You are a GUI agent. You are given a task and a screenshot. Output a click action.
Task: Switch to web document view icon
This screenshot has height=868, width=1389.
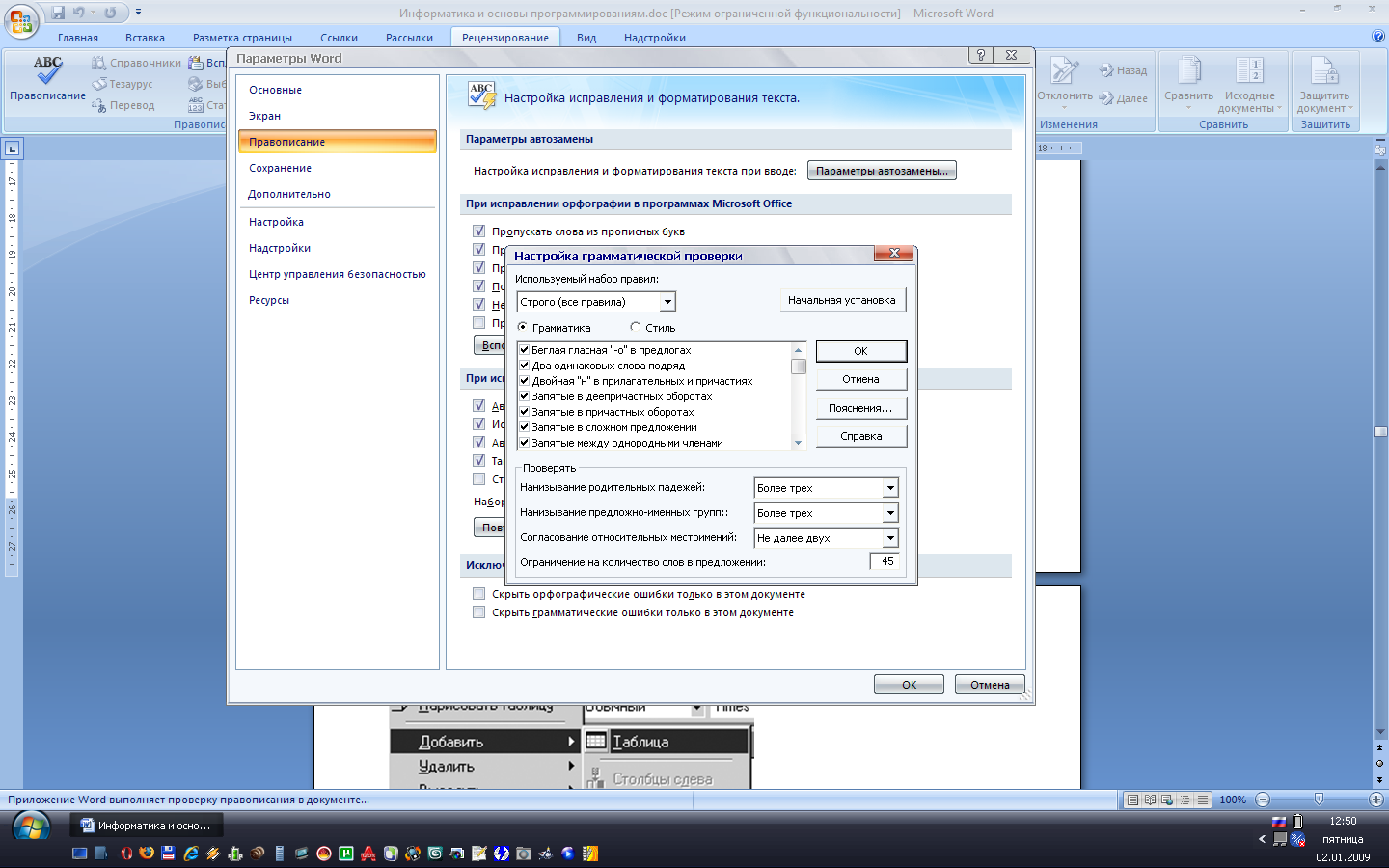(1167, 800)
